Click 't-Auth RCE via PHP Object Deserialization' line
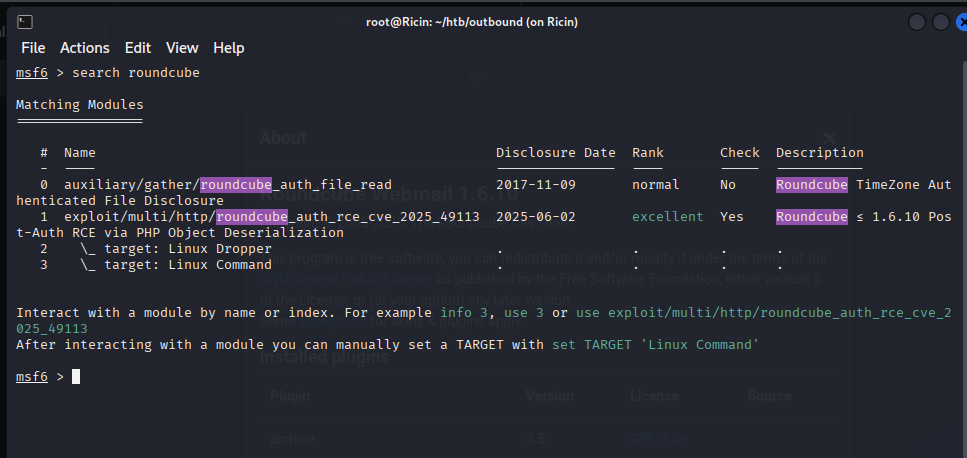The width and height of the screenshot is (967, 458). pyautogui.click(x=179, y=233)
